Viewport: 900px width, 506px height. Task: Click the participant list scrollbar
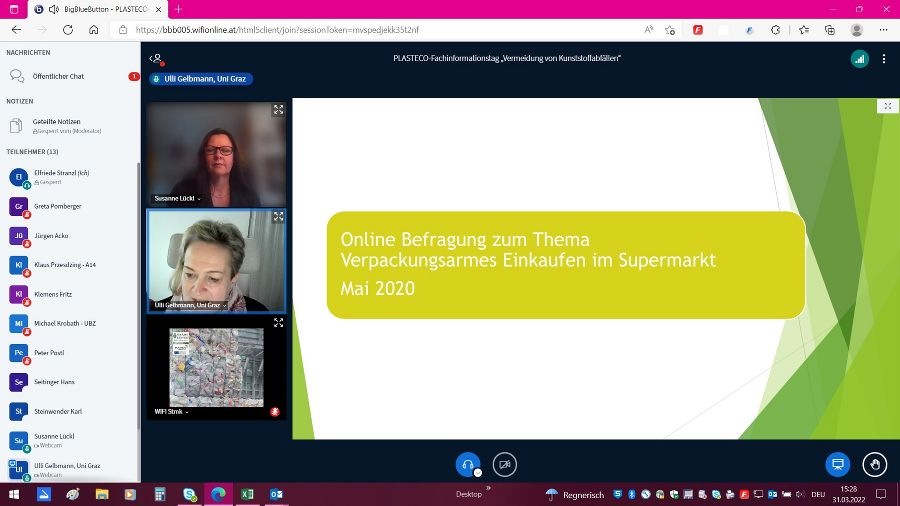138,295
